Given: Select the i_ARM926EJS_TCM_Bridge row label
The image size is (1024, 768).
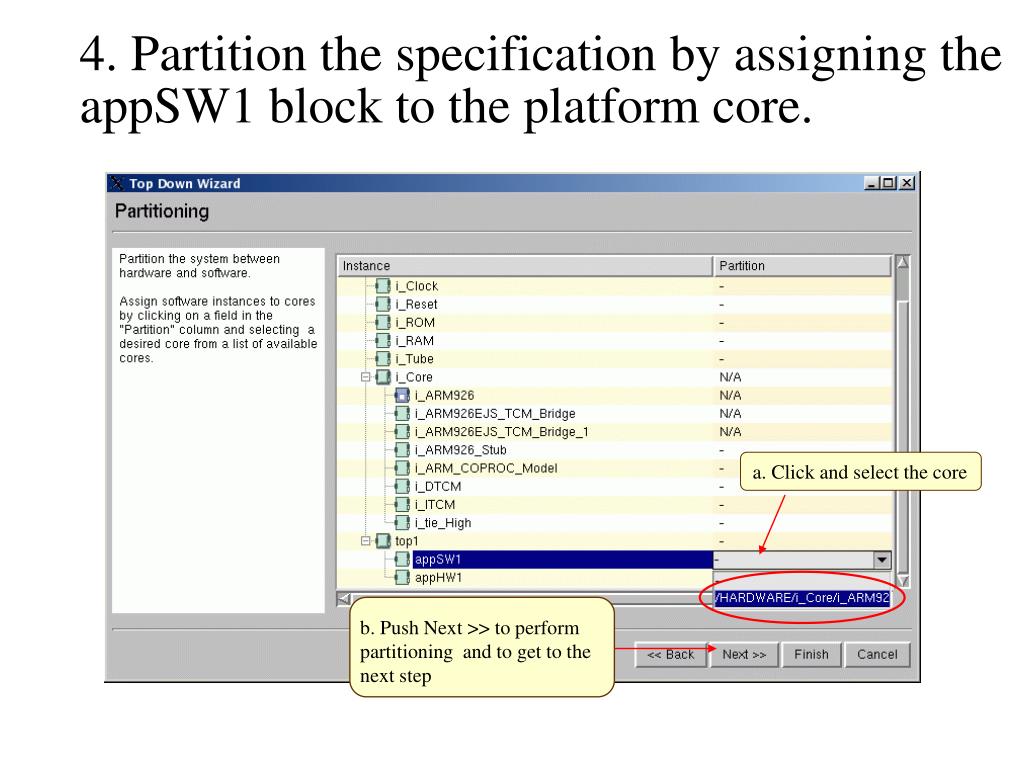Looking at the screenshot, I should (x=495, y=414).
